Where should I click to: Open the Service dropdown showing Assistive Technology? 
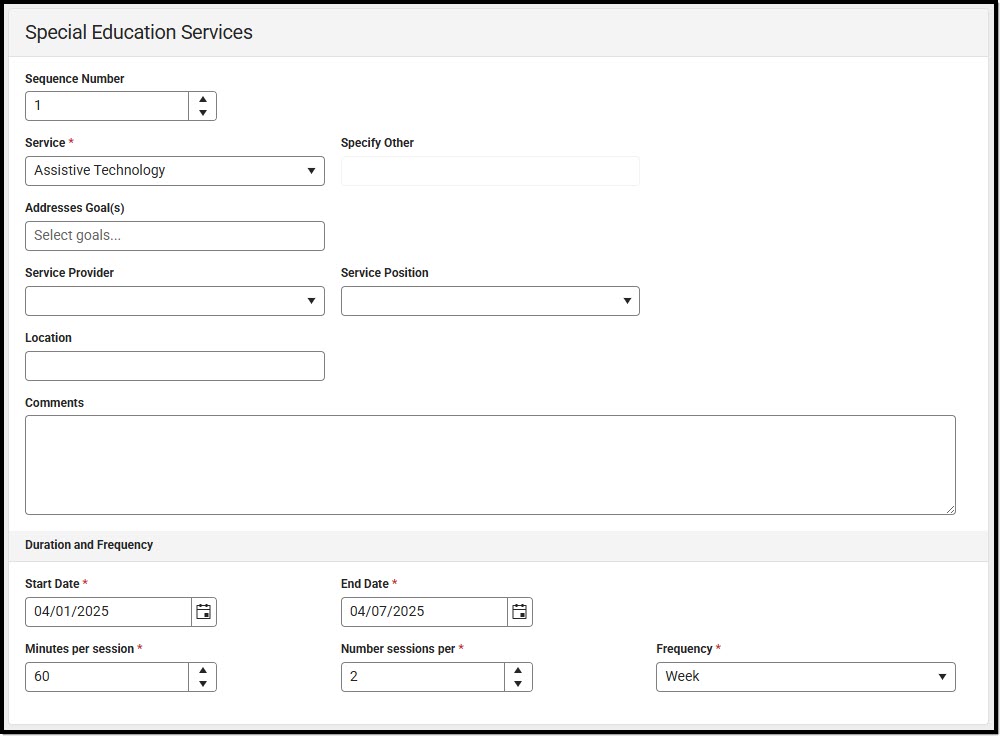(175, 171)
